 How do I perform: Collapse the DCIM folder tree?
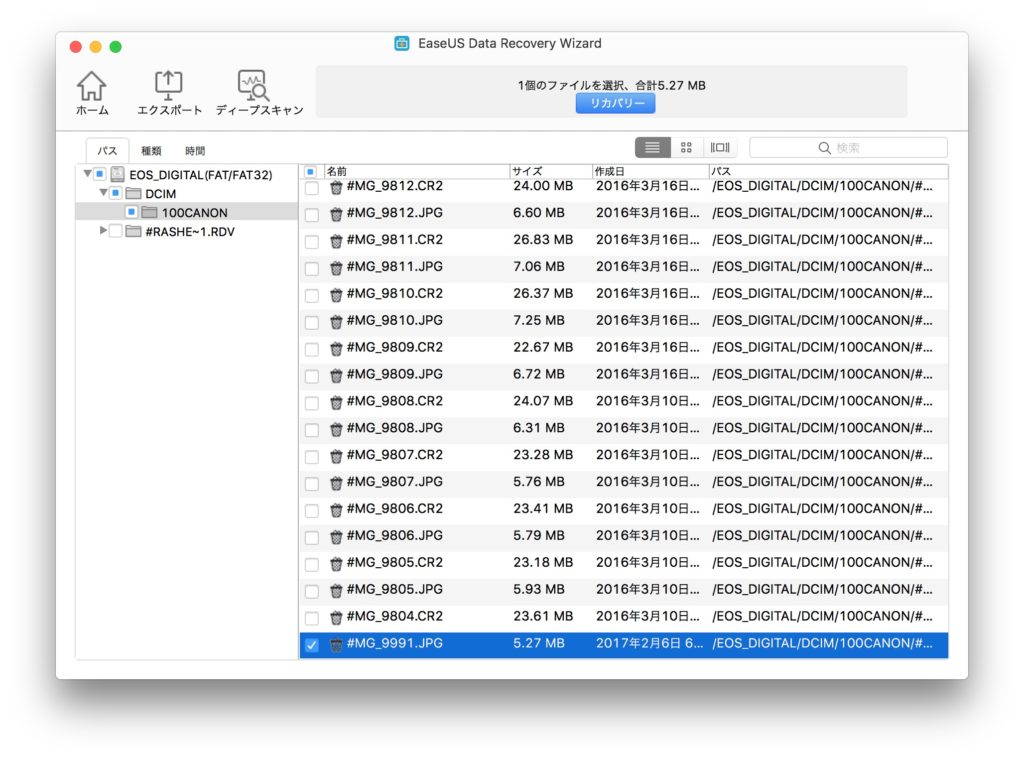tap(103, 193)
